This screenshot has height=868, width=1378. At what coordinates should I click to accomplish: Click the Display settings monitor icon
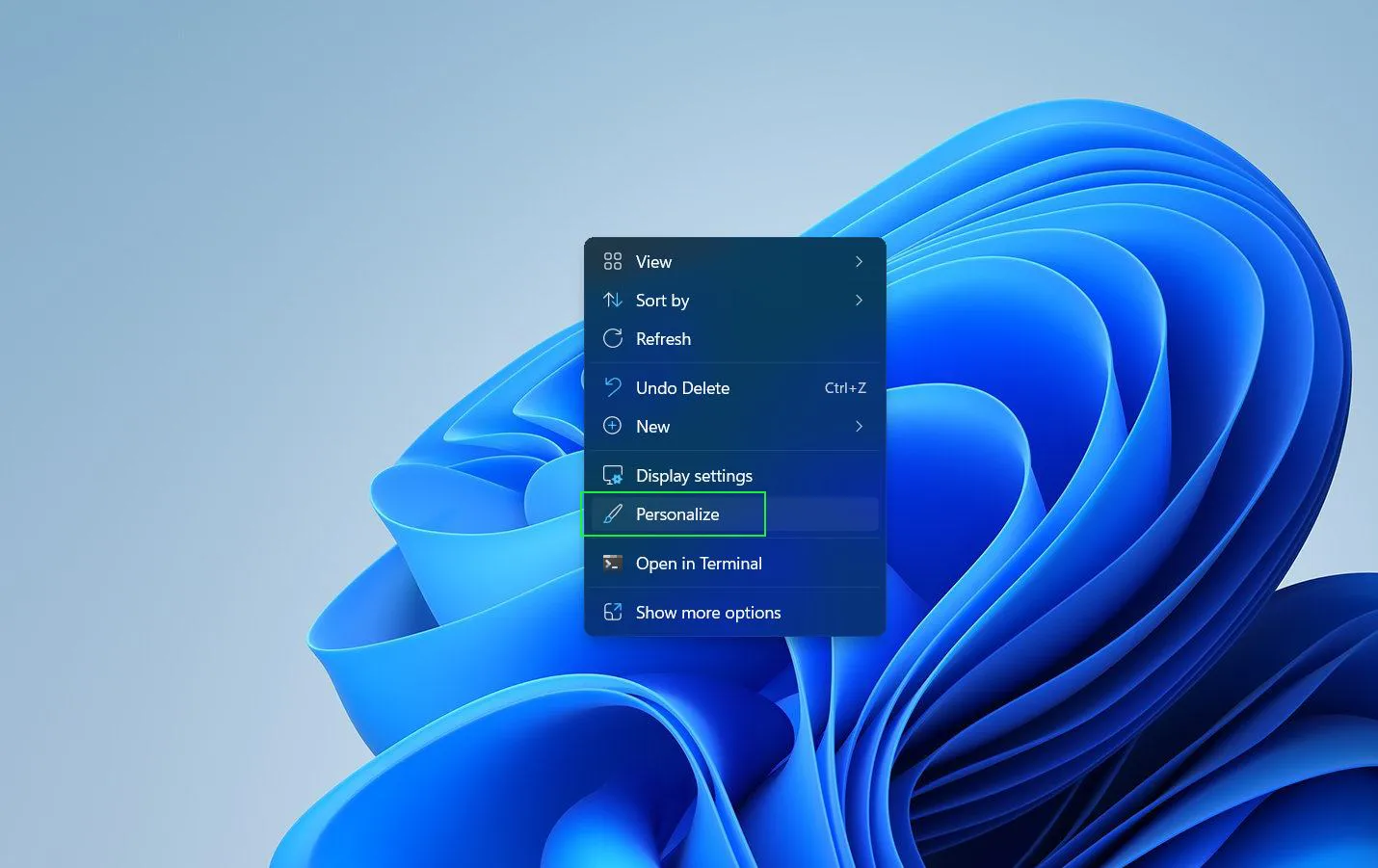coord(613,474)
